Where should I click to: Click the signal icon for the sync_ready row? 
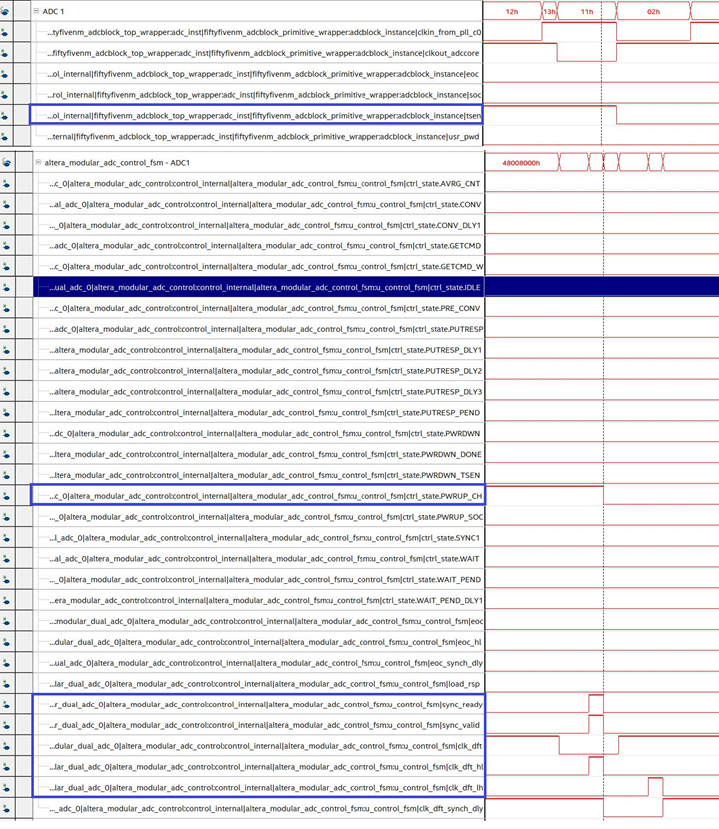pyautogui.click(x=6, y=704)
